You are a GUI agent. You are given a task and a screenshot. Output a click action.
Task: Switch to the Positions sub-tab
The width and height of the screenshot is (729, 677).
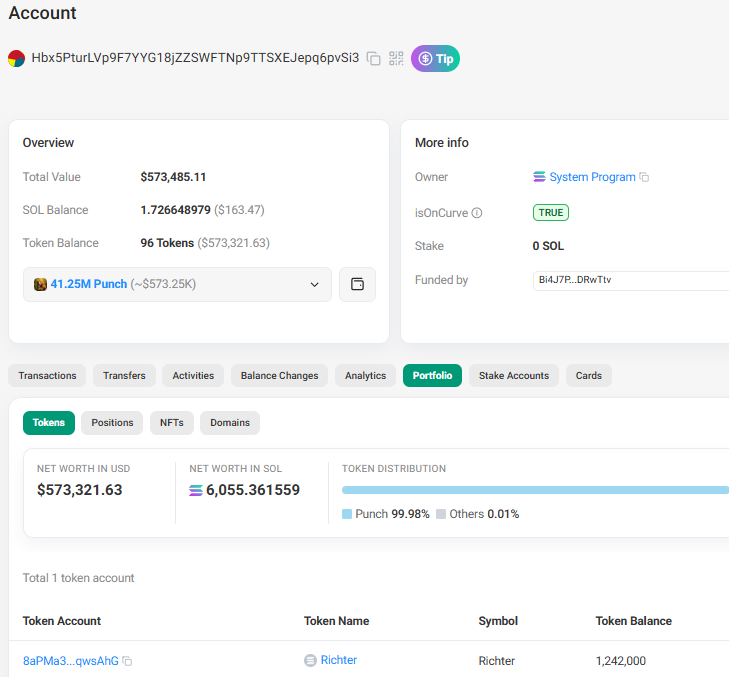point(112,423)
